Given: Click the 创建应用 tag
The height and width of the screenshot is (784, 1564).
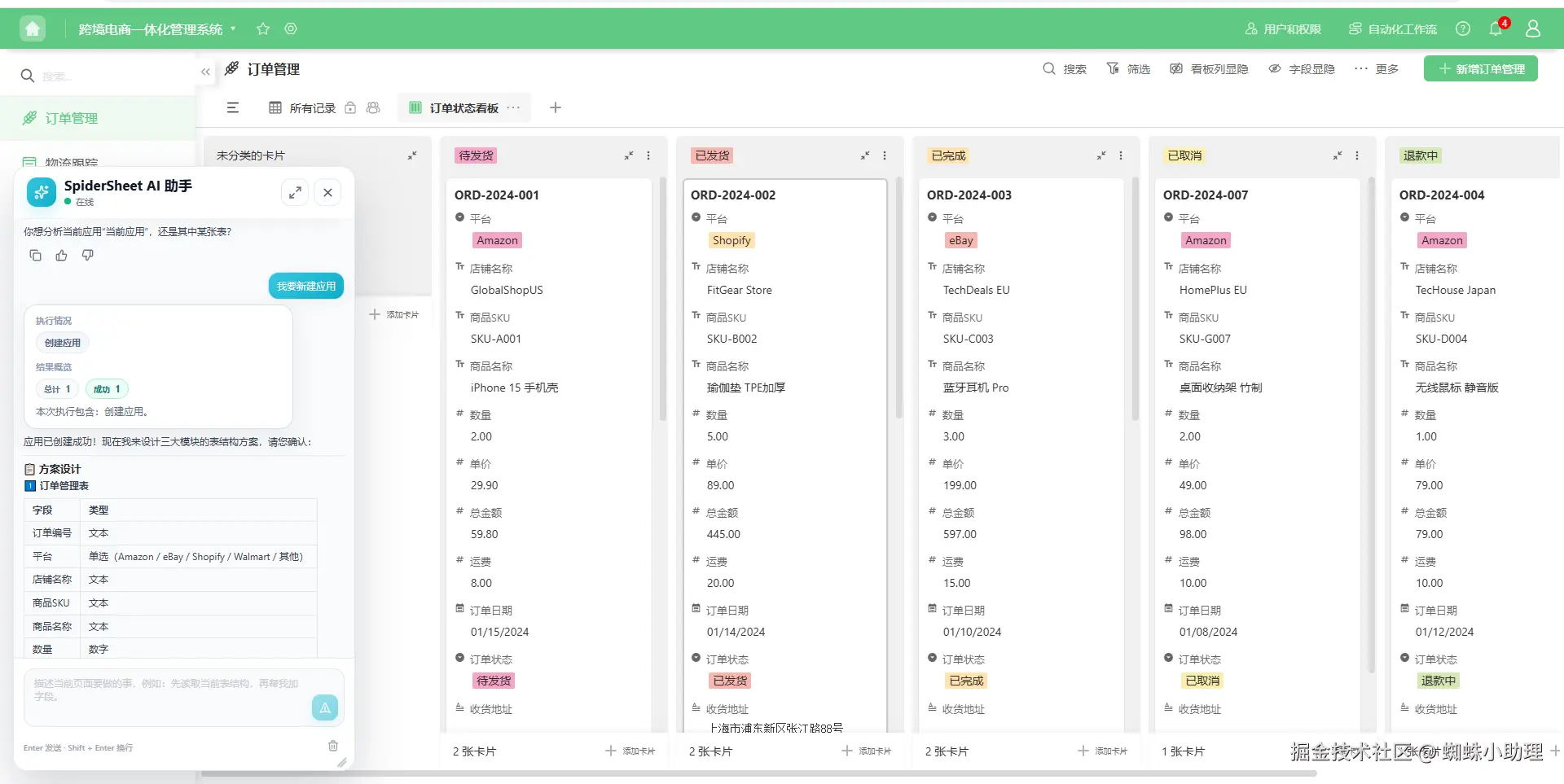Looking at the screenshot, I should click(62, 343).
